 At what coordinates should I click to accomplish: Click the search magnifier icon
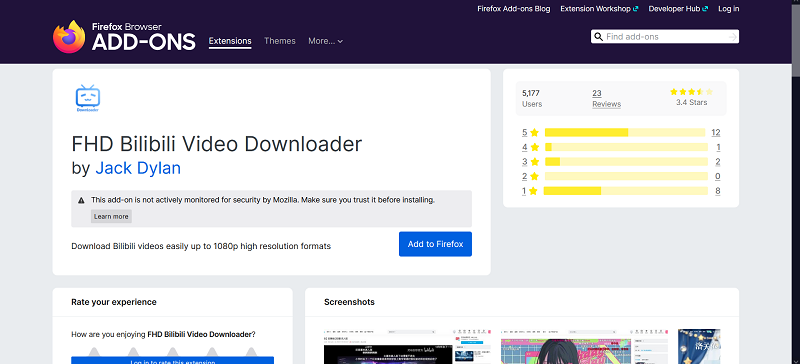pos(598,37)
